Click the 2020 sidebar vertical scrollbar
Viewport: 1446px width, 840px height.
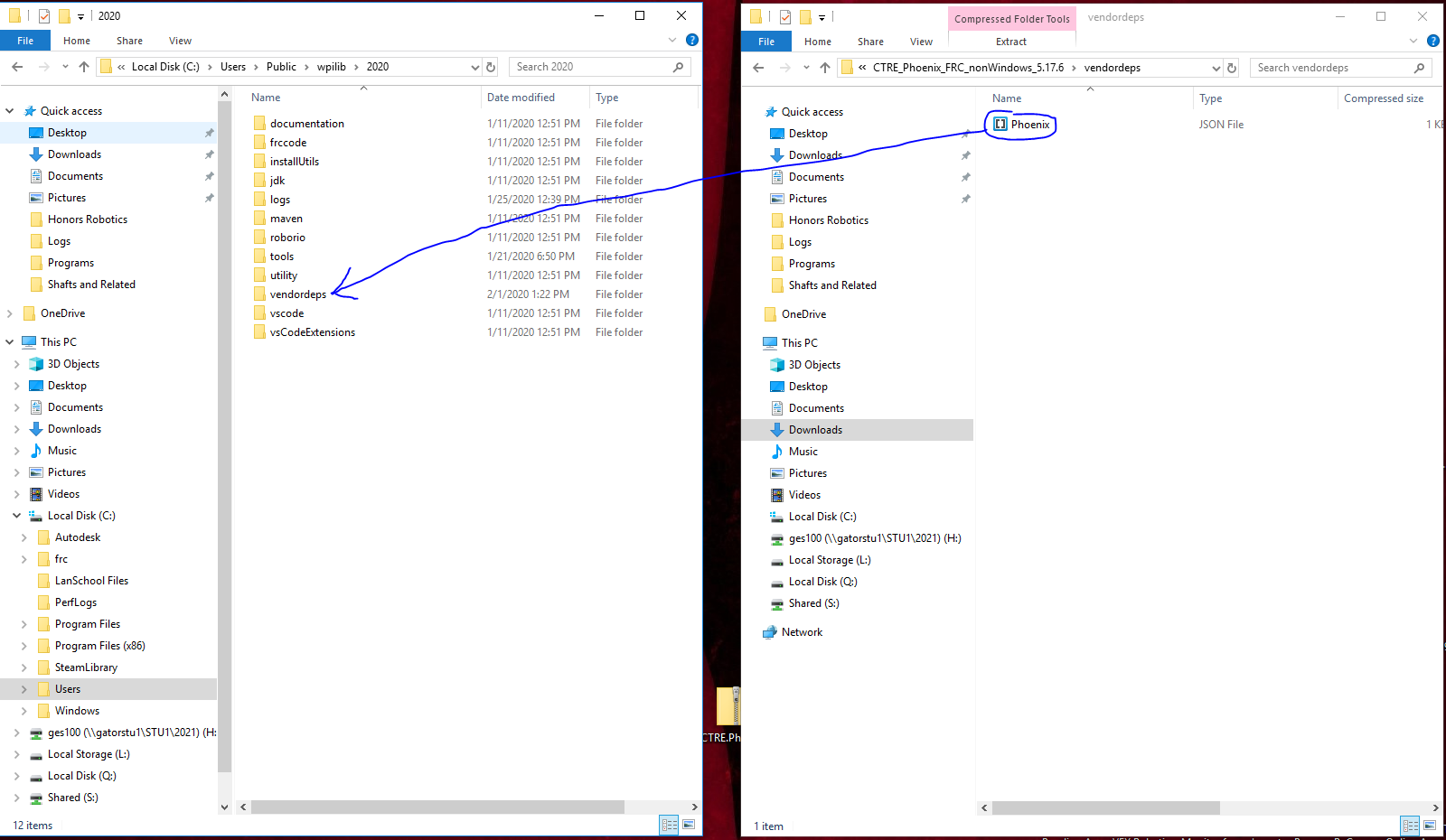click(x=225, y=435)
